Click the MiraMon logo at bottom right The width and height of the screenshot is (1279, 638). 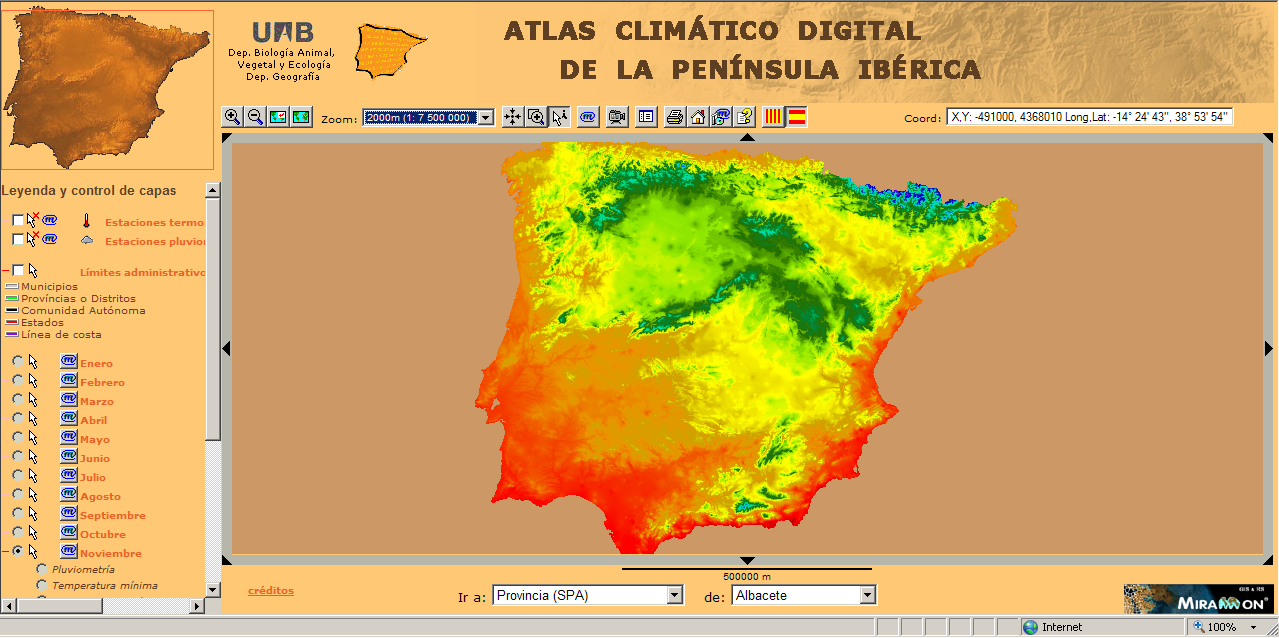pos(1197,599)
